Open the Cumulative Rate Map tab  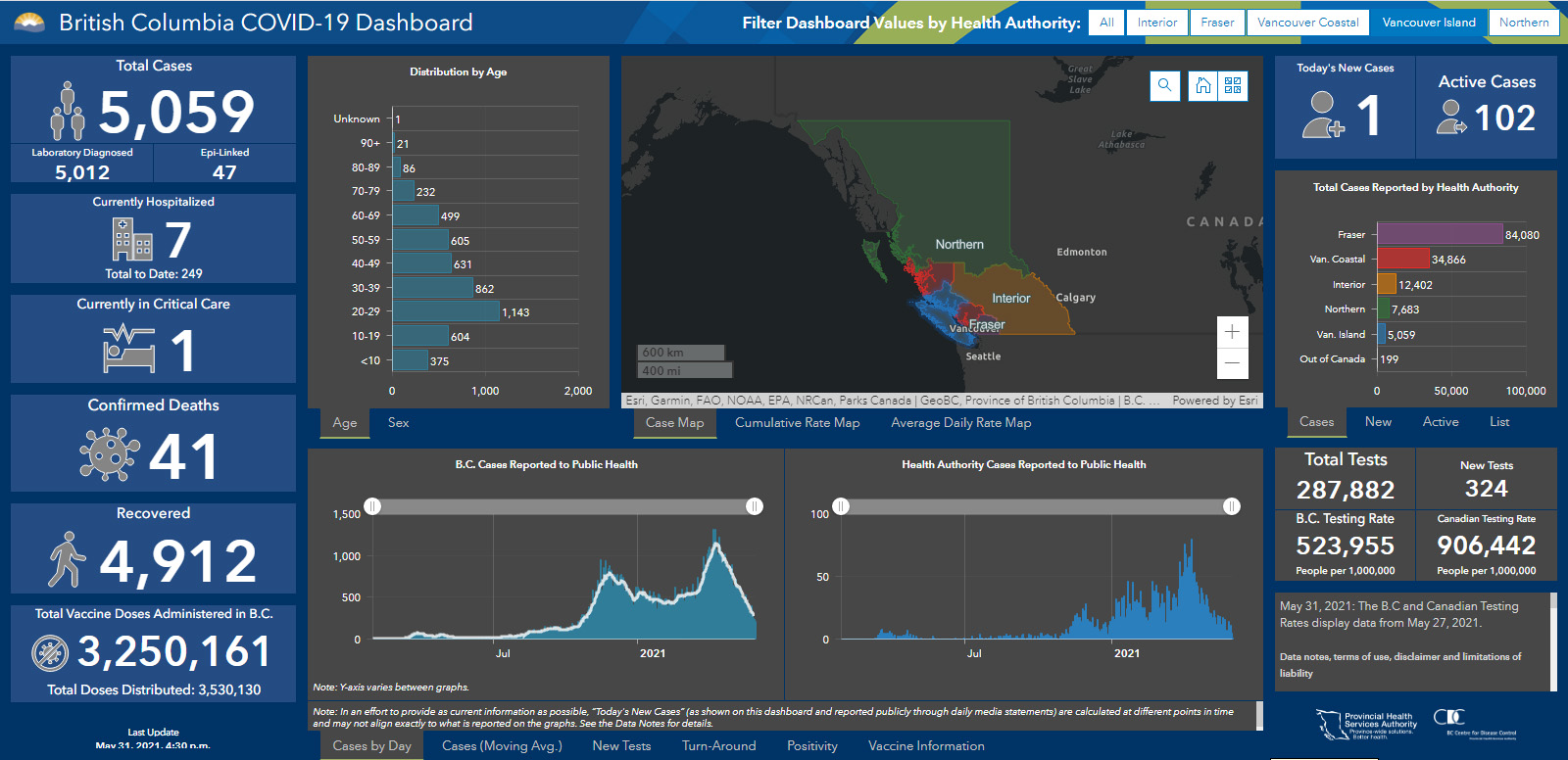click(797, 423)
